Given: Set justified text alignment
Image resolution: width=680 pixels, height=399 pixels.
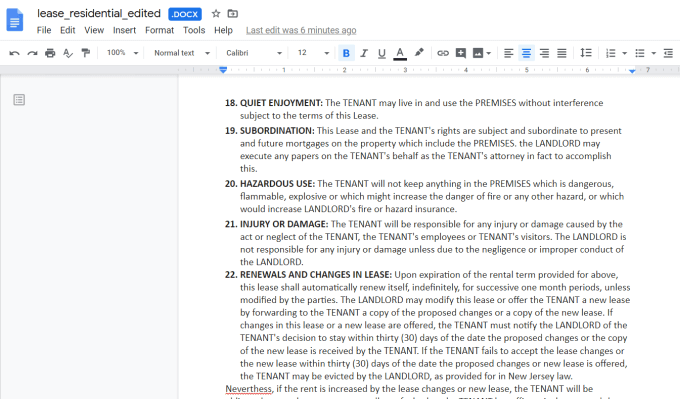Looking at the screenshot, I should point(562,53).
